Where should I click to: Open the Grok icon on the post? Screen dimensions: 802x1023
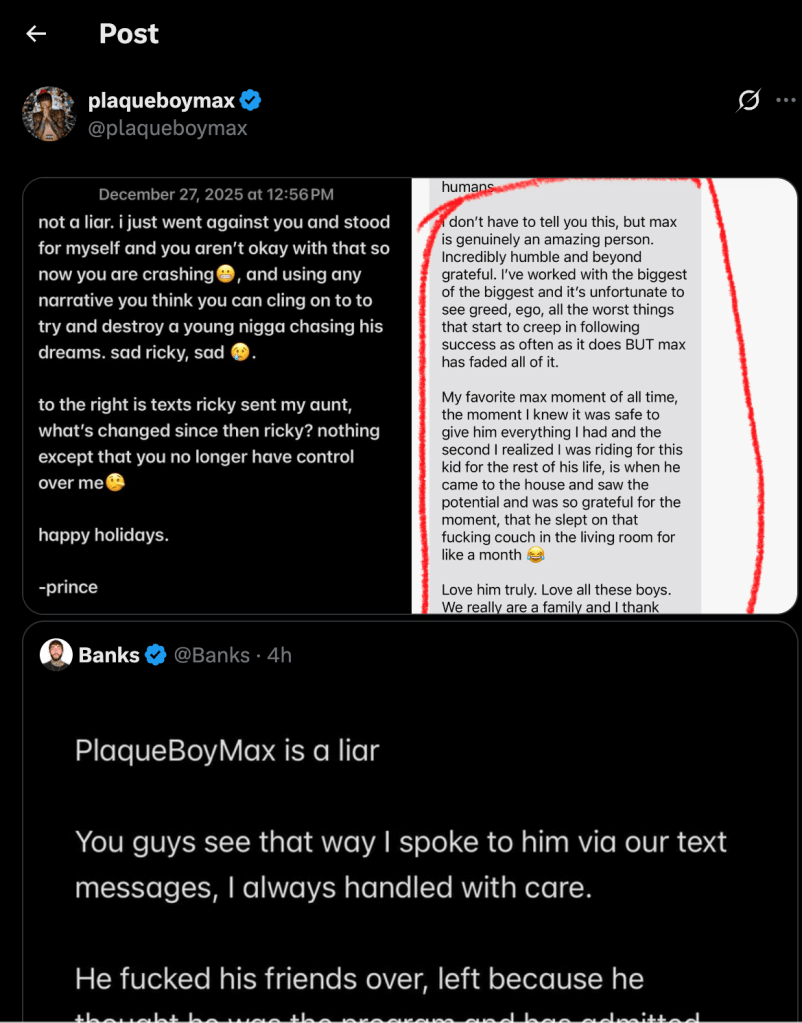(748, 100)
